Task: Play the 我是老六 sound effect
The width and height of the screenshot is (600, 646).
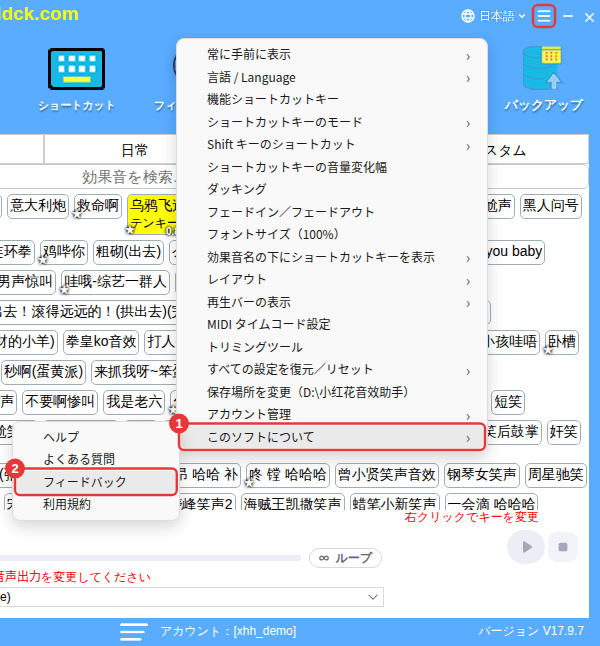Action: pyautogui.click(x=134, y=402)
